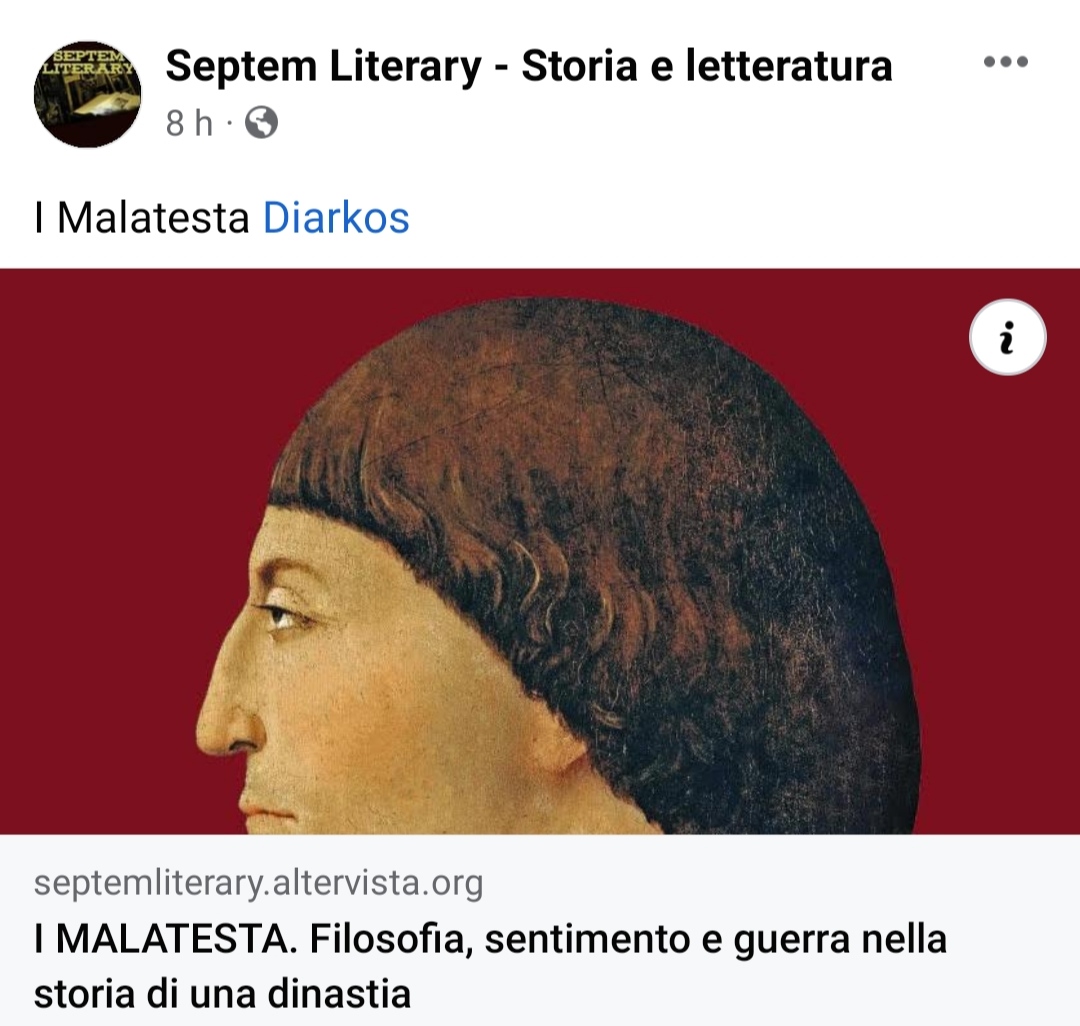Open the Septem Literary round profile picture
Viewport: 1080px width, 1026px height.
[87, 94]
